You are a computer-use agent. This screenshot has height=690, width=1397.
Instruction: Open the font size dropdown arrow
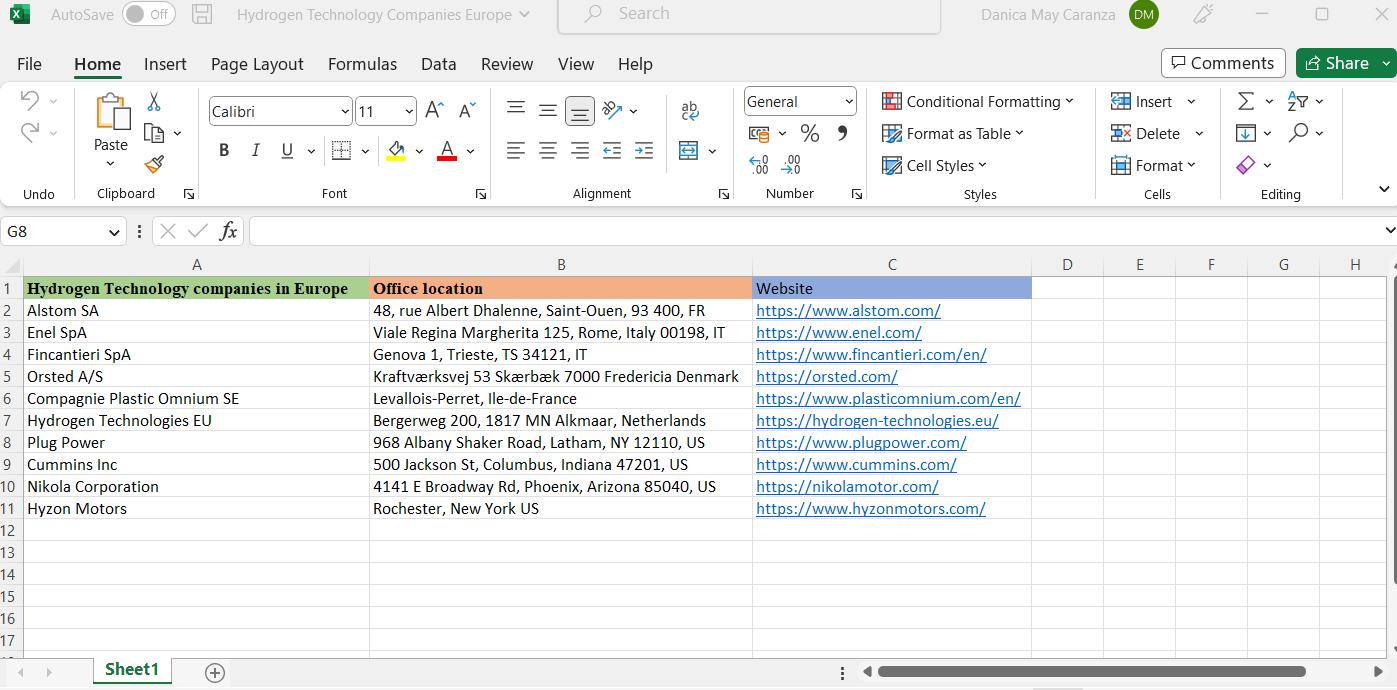[x=409, y=112]
